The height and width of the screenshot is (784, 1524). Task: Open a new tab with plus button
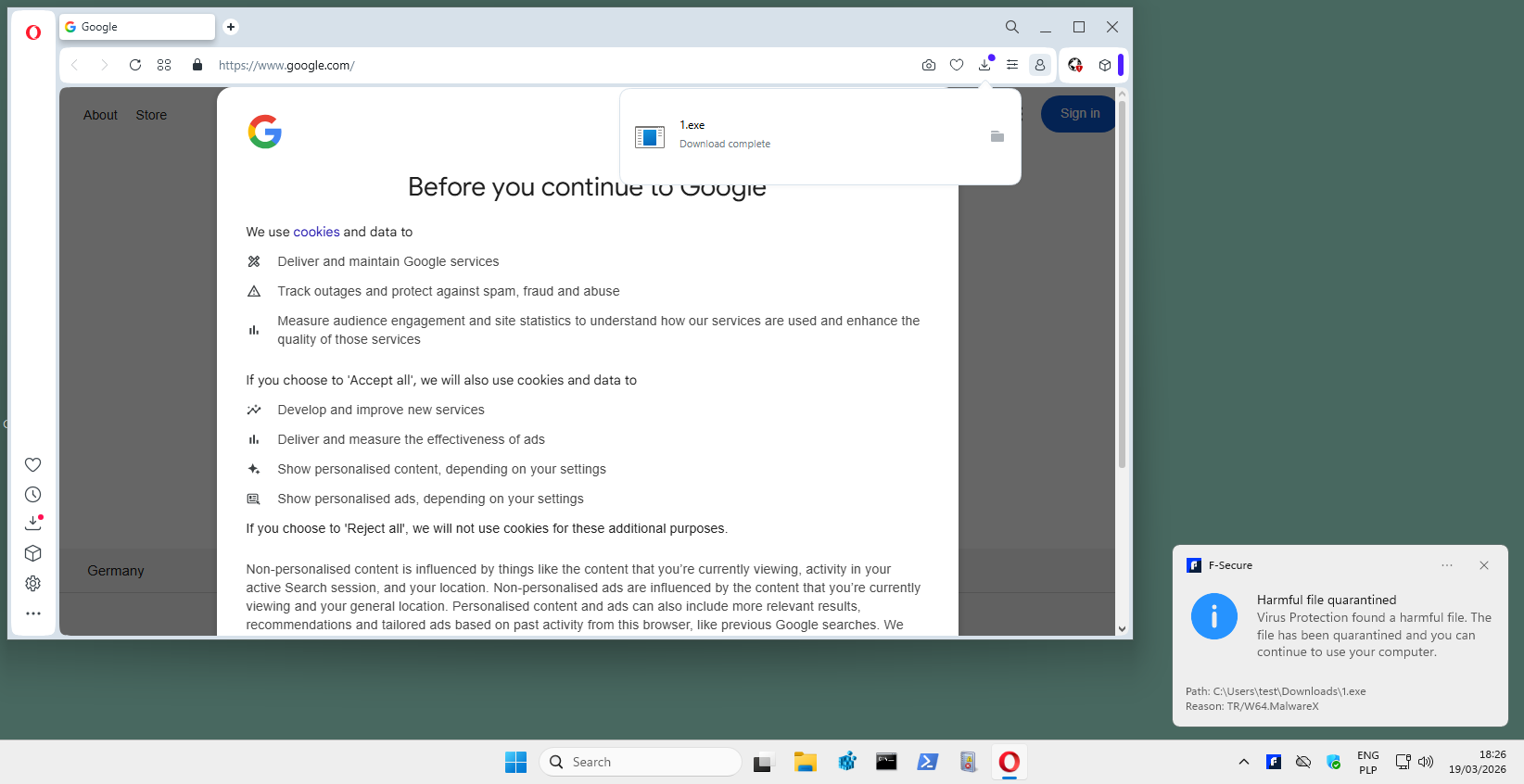pos(231,27)
